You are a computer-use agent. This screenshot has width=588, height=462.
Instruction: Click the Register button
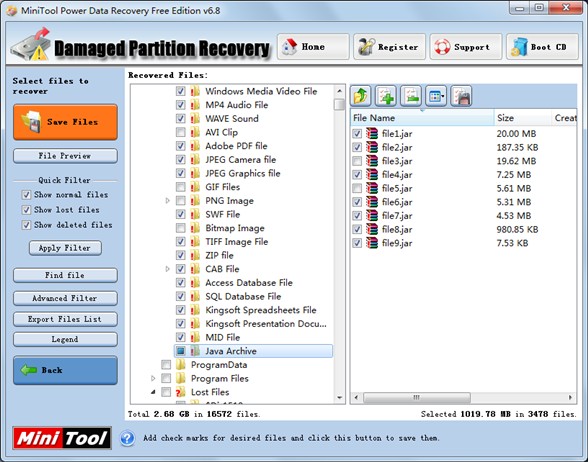389,47
